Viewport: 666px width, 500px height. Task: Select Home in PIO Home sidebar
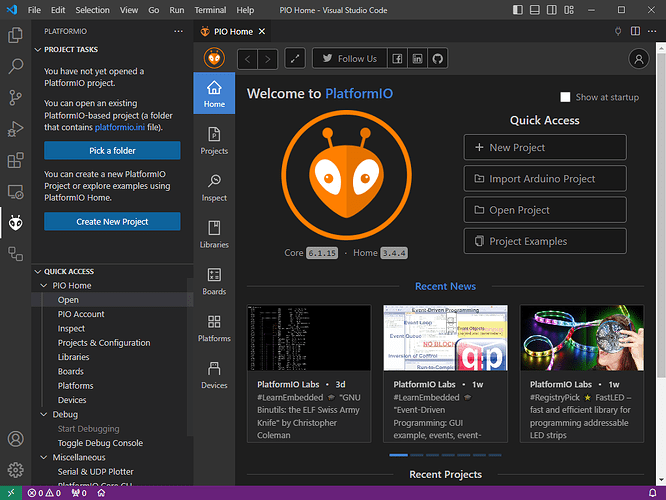pos(214,93)
